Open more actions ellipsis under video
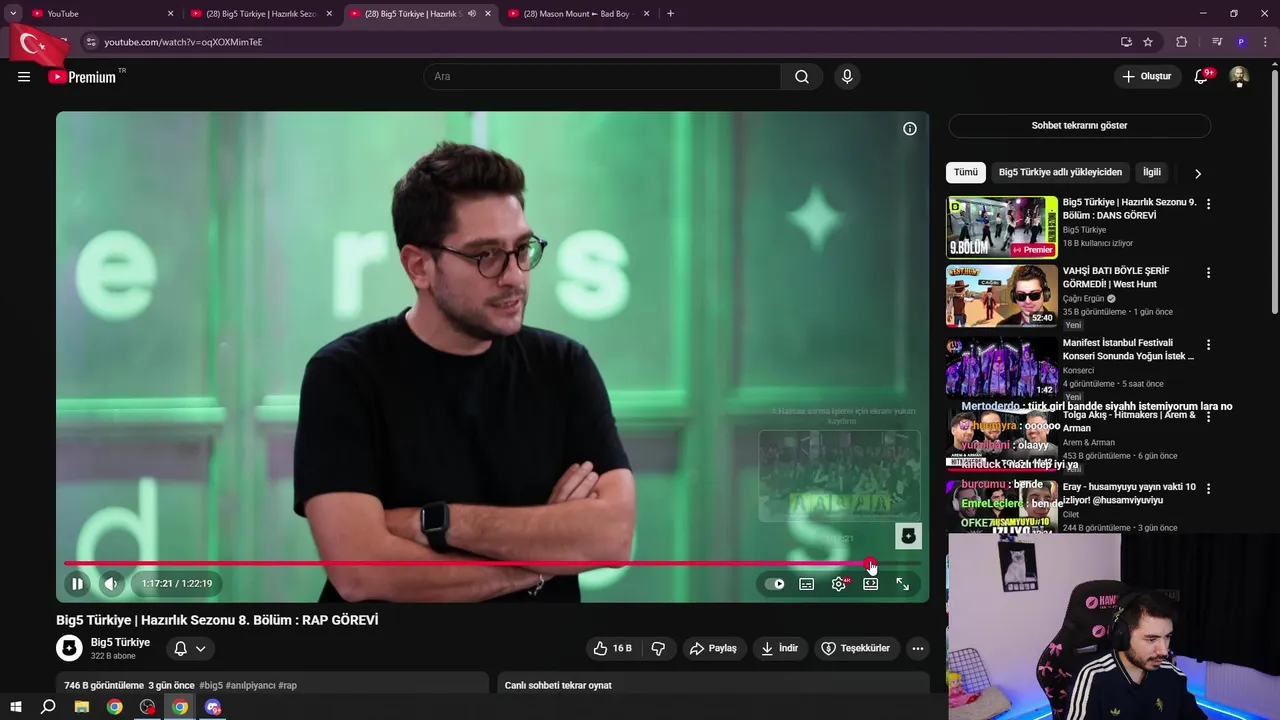Screen dimensions: 1280x720 coord(918,648)
